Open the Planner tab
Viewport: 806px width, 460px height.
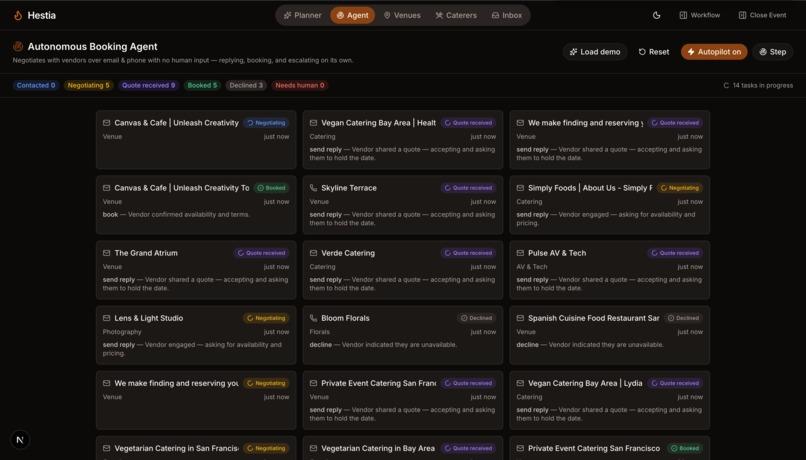coord(303,15)
